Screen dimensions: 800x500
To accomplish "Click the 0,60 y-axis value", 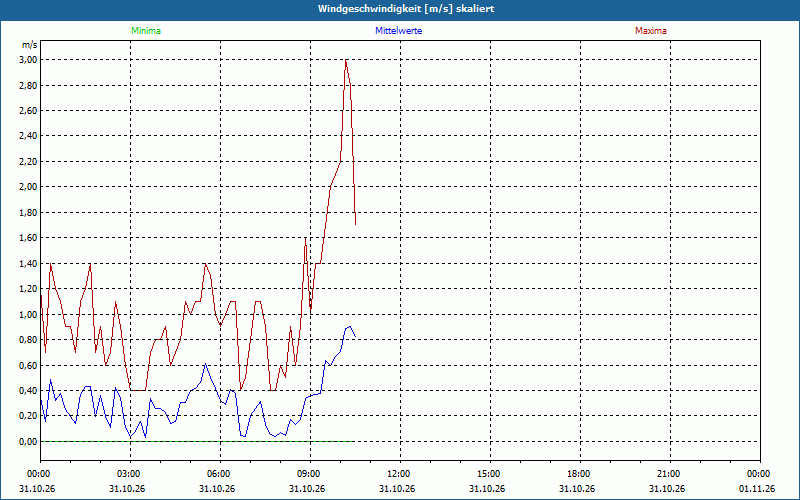I will coord(29,365).
